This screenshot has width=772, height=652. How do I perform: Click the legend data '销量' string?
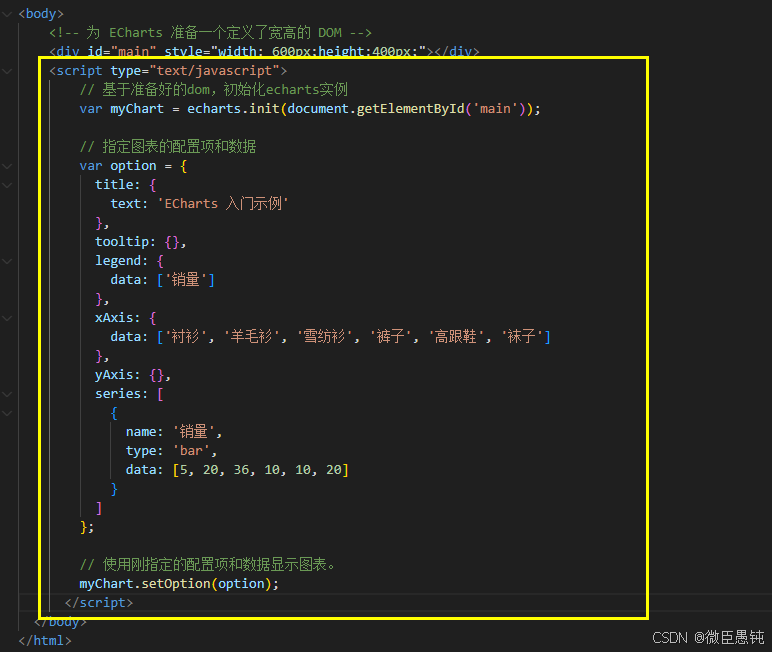click(186, 280)
